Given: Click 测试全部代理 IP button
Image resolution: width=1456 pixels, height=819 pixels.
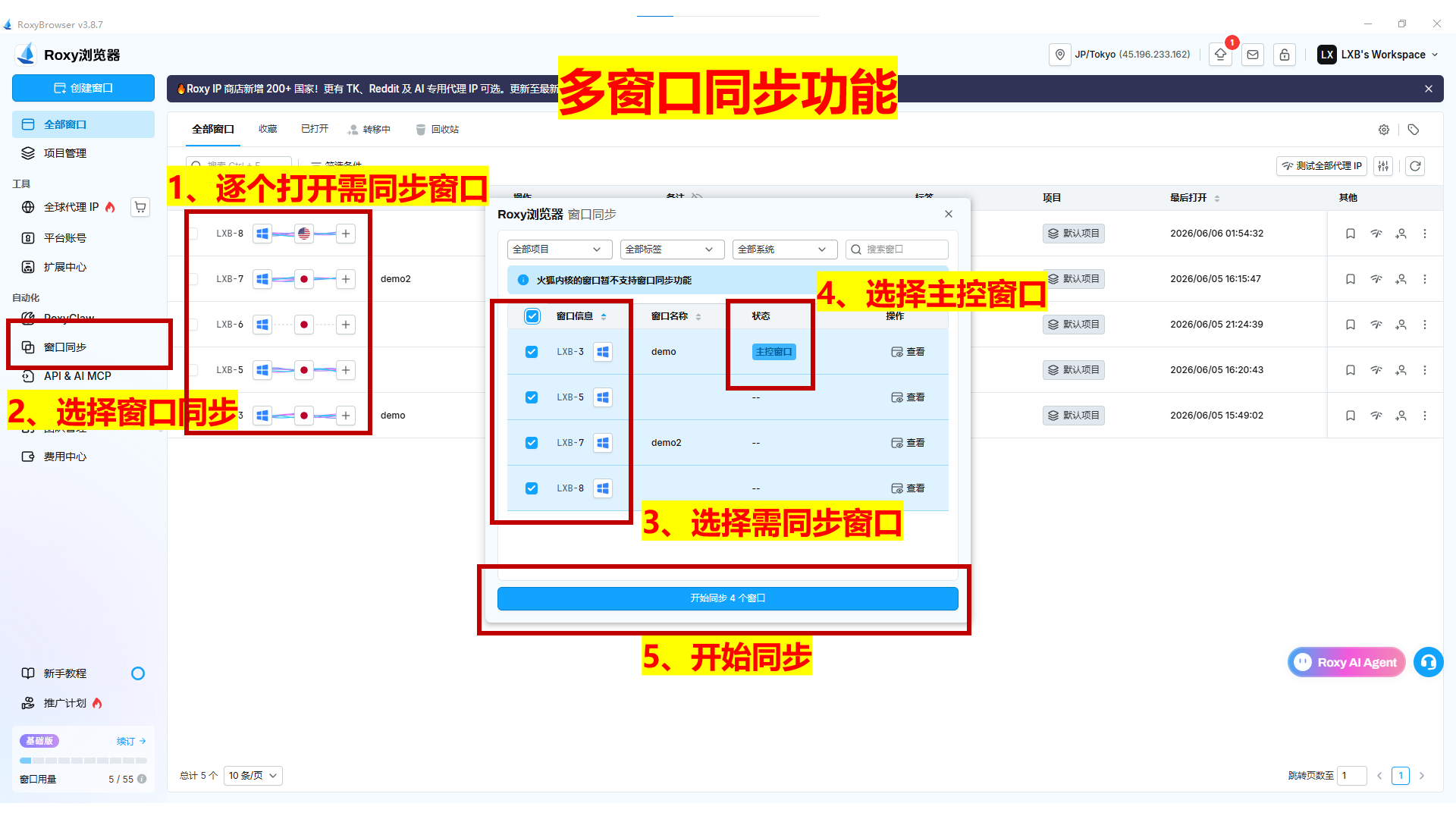Looking at the screenshot, I should [x=1322, y=166].
